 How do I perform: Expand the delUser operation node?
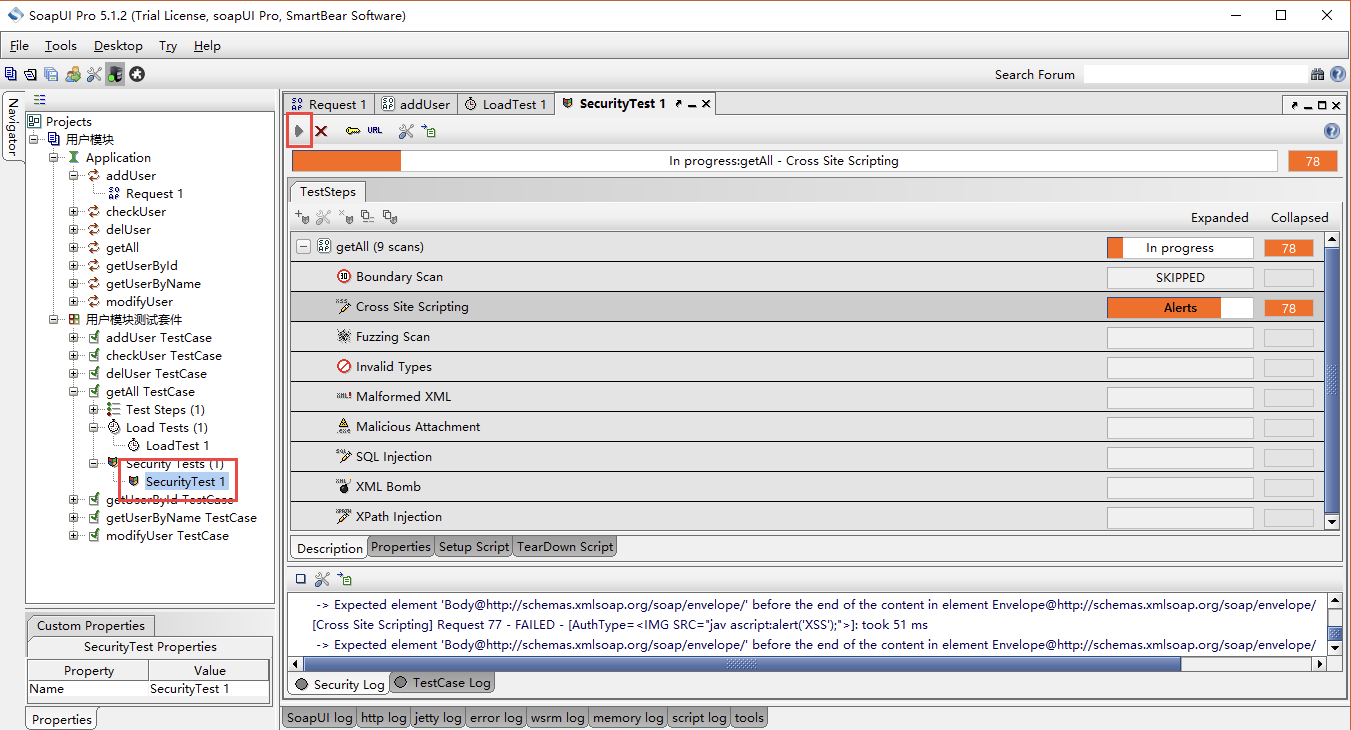(x=74, y=230)
